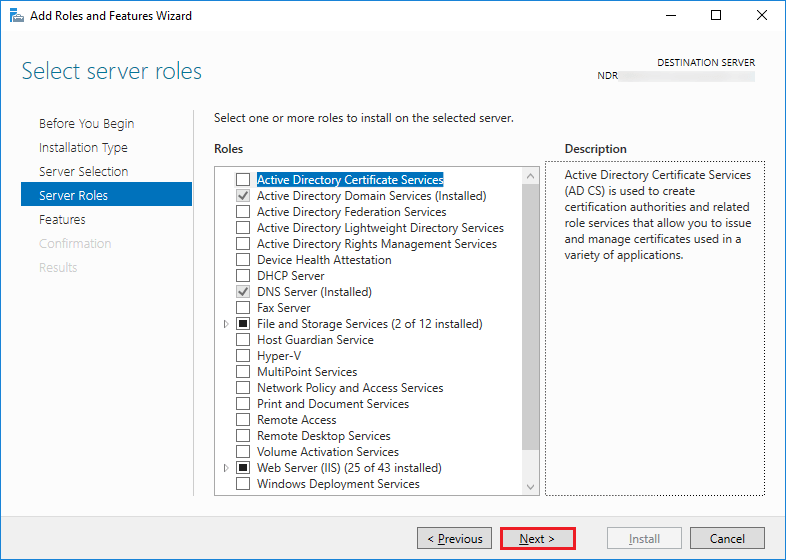Check Windows Deployment Services checkbox
This screenshot has height=560, width=788.
coord(243,484)
